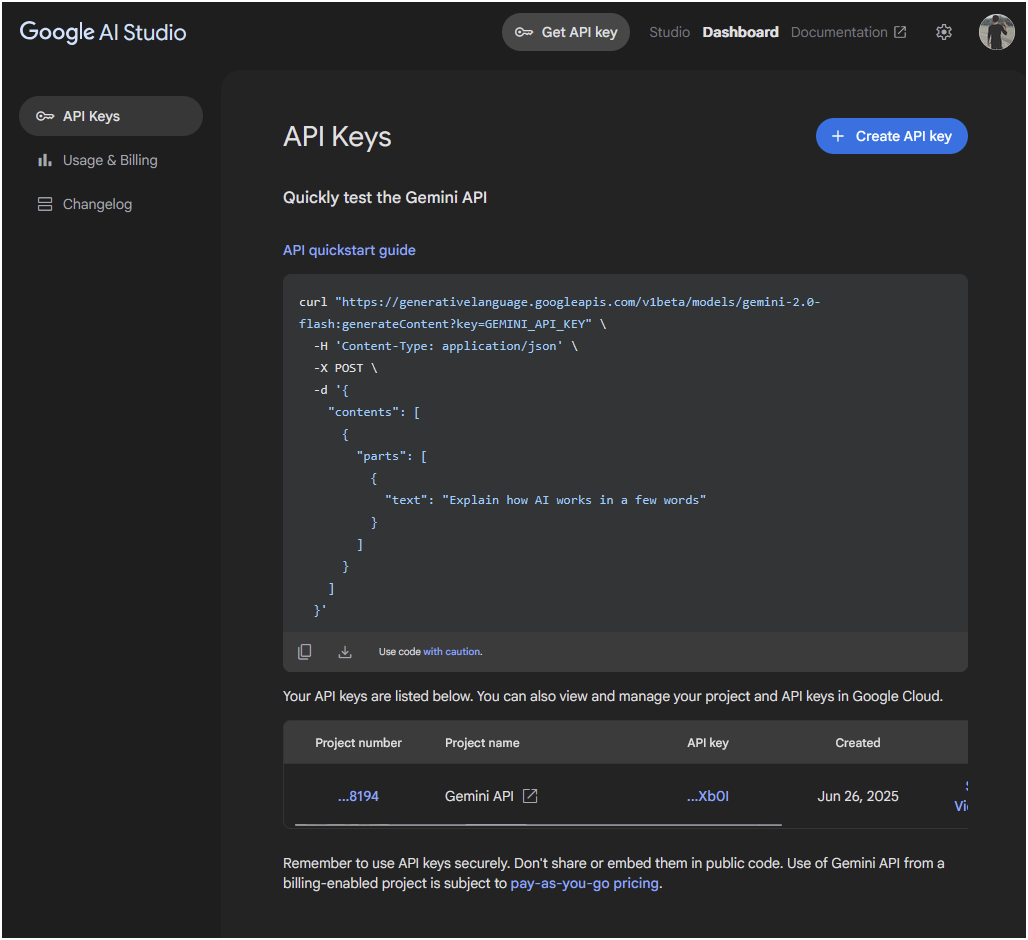
Task: Click project number ...8194
Action: click(x=358, y=796)
